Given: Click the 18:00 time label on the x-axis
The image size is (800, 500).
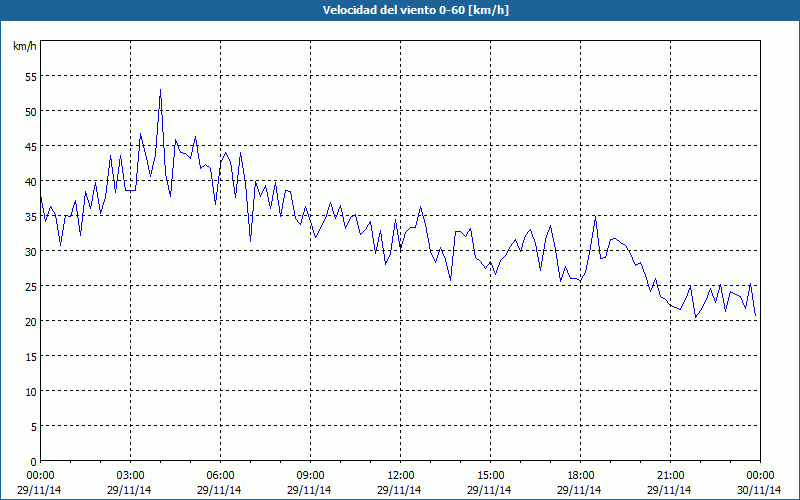Looking at the screenshot, I should pos(581,476).
